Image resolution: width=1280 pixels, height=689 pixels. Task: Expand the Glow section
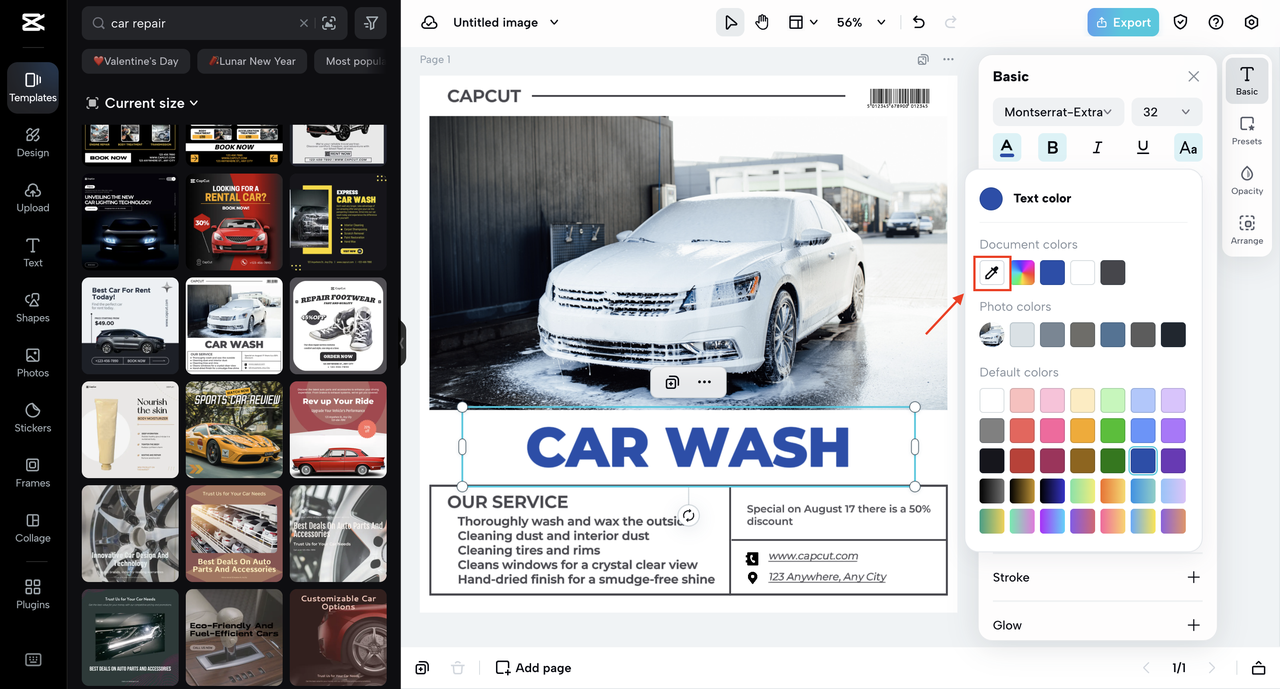pyautogui.click(x=1193, y=625)
